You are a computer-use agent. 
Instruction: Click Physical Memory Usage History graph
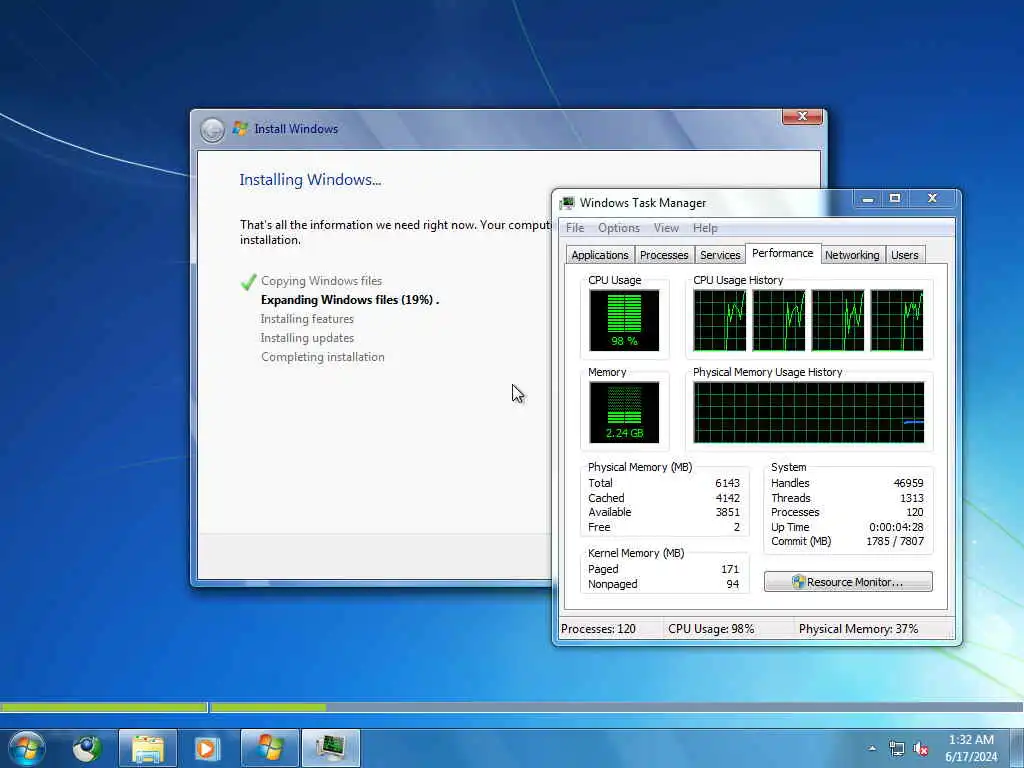pyautogui.click(x=808, y=413)
